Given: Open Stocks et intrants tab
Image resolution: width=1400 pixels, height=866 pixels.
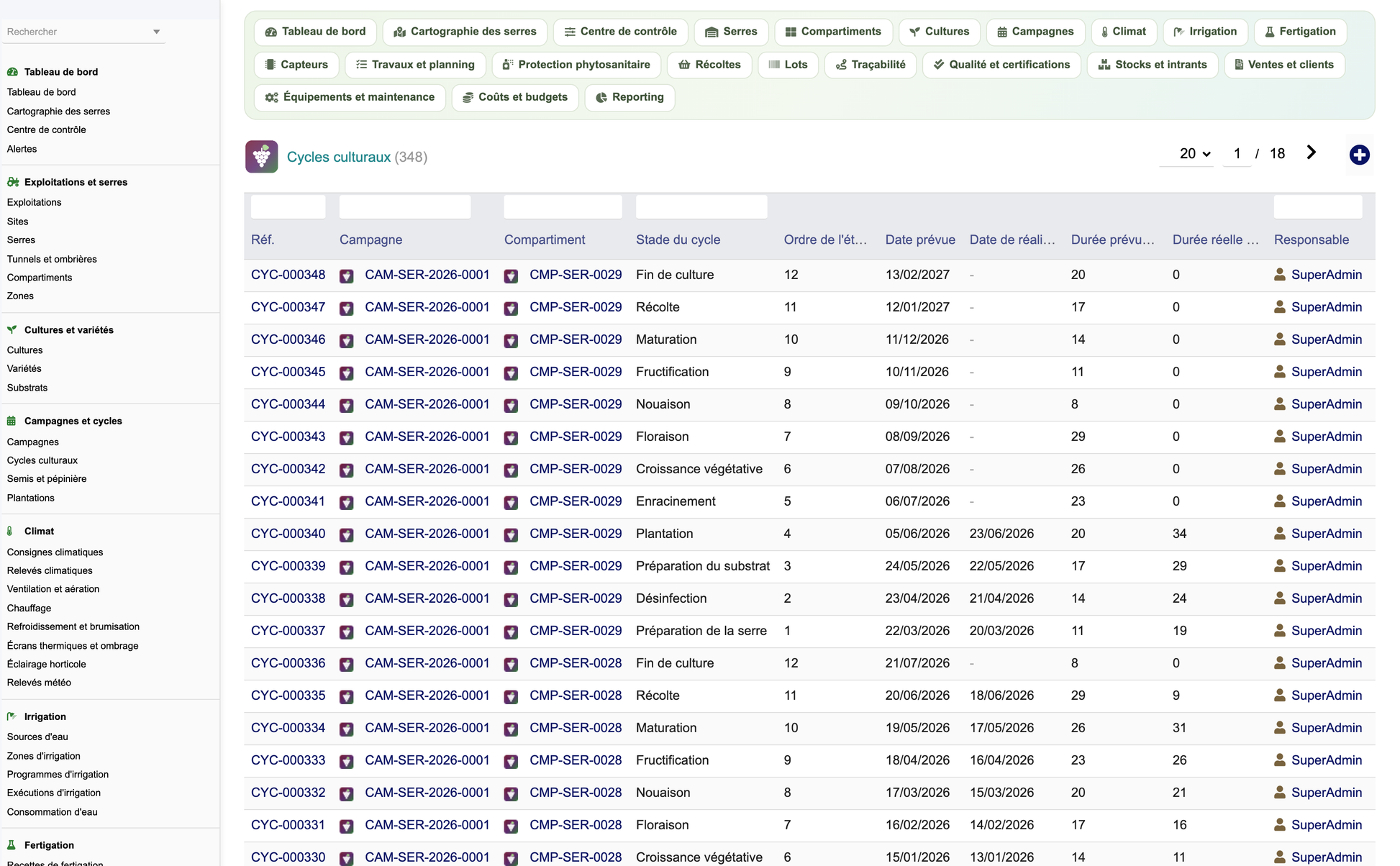Looking at the screenshot, I should [1153, 65].
